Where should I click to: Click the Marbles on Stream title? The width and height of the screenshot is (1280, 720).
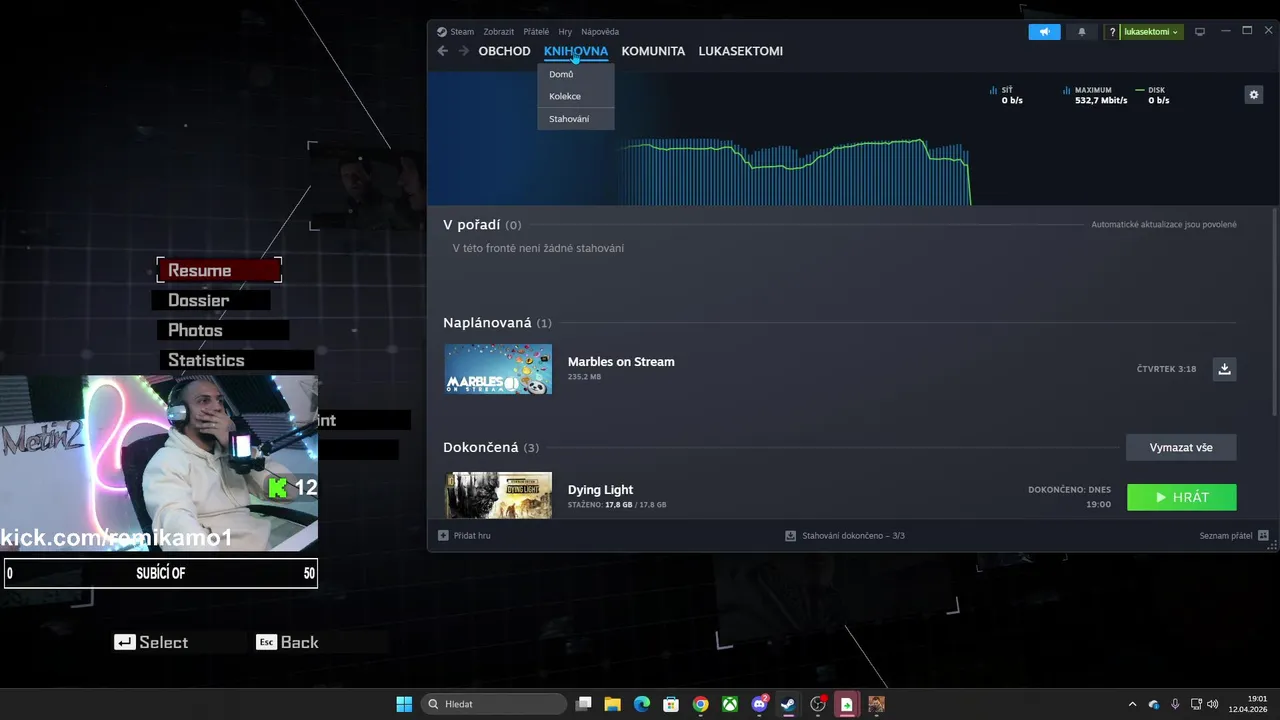(x=621, y=362)
